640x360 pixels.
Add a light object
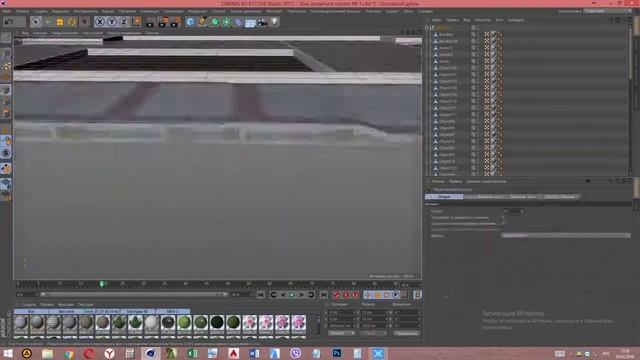[x=274, y=22]
